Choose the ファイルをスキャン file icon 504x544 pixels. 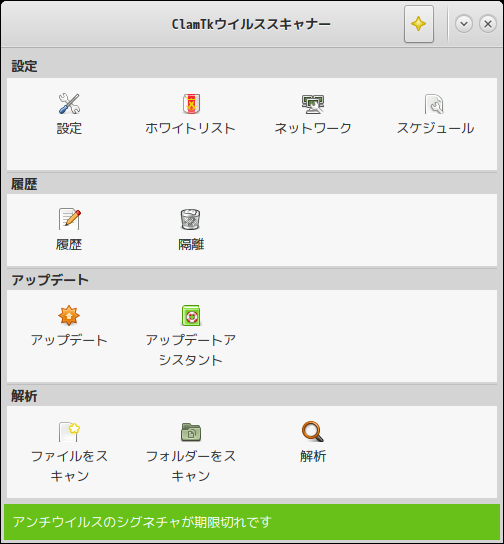coord(69,432)
